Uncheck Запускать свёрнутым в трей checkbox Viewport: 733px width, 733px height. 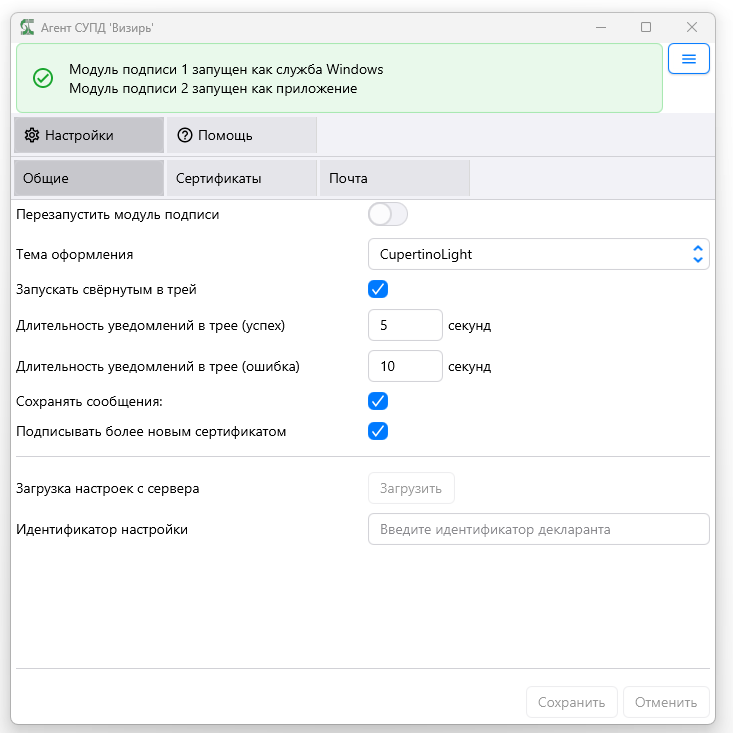click(378, 289)
